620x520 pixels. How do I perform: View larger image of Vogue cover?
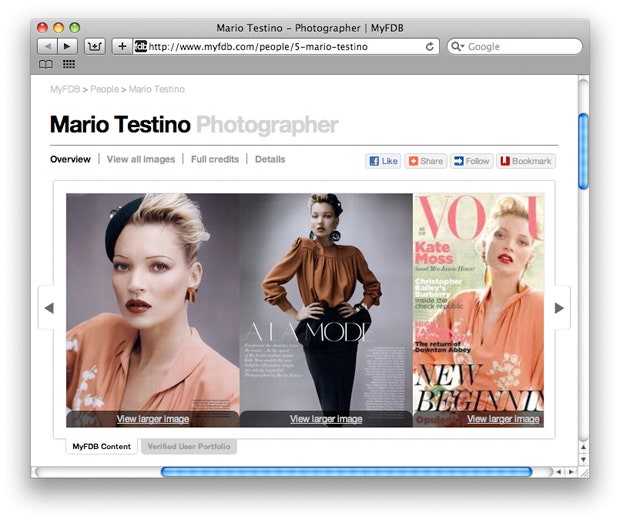[x=503, y=419]
